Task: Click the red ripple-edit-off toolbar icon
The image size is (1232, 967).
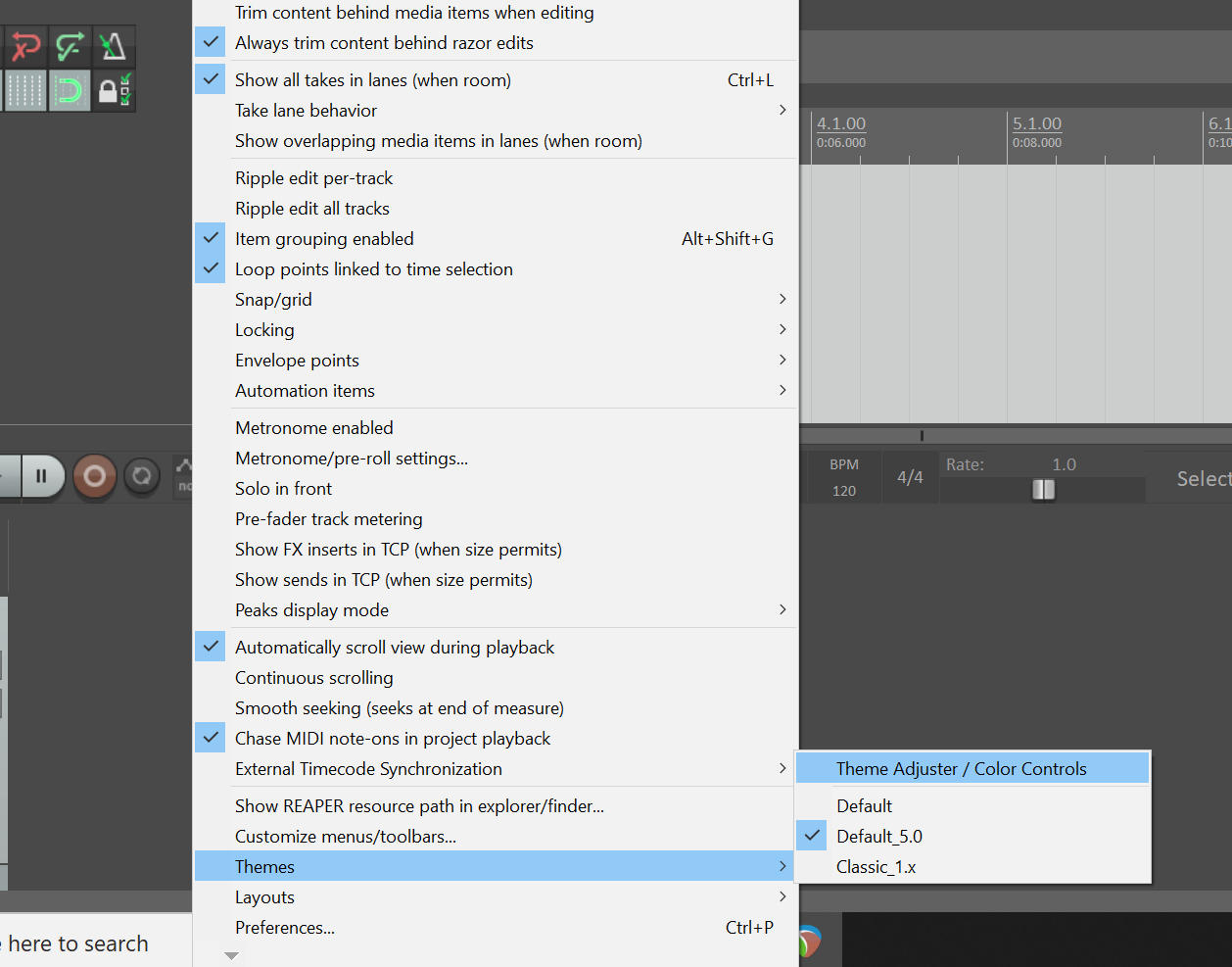Action: [x=25, y=46]
